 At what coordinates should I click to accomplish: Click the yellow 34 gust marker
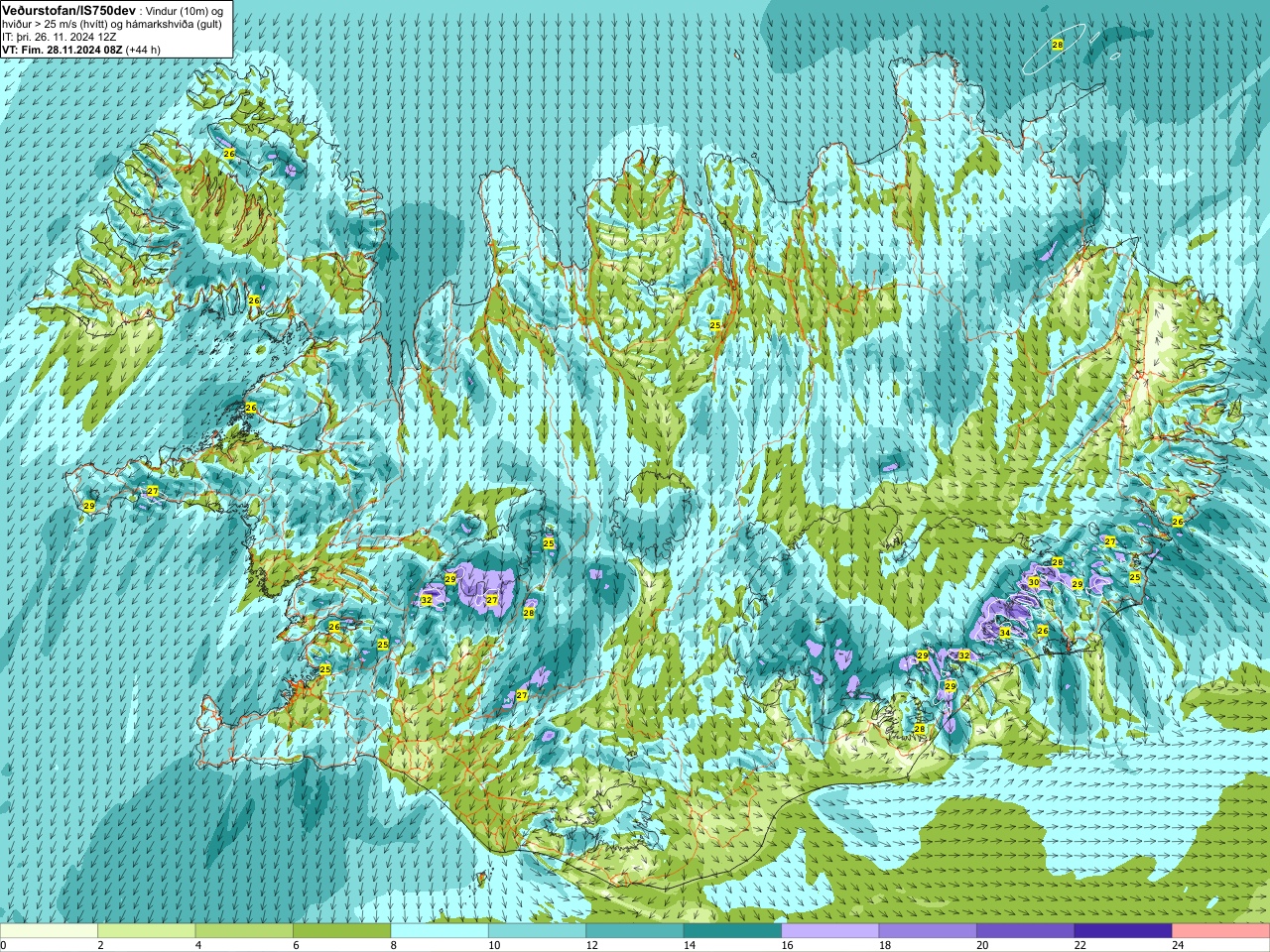pyautogui.click(x=1004, y=633)
